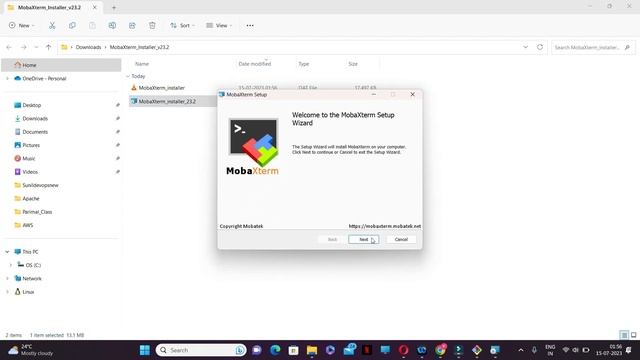Click MobaXterm_Installer_v23.2 in address breadcrumb
The height and width of the screenshot is (360, 640).
139,47
